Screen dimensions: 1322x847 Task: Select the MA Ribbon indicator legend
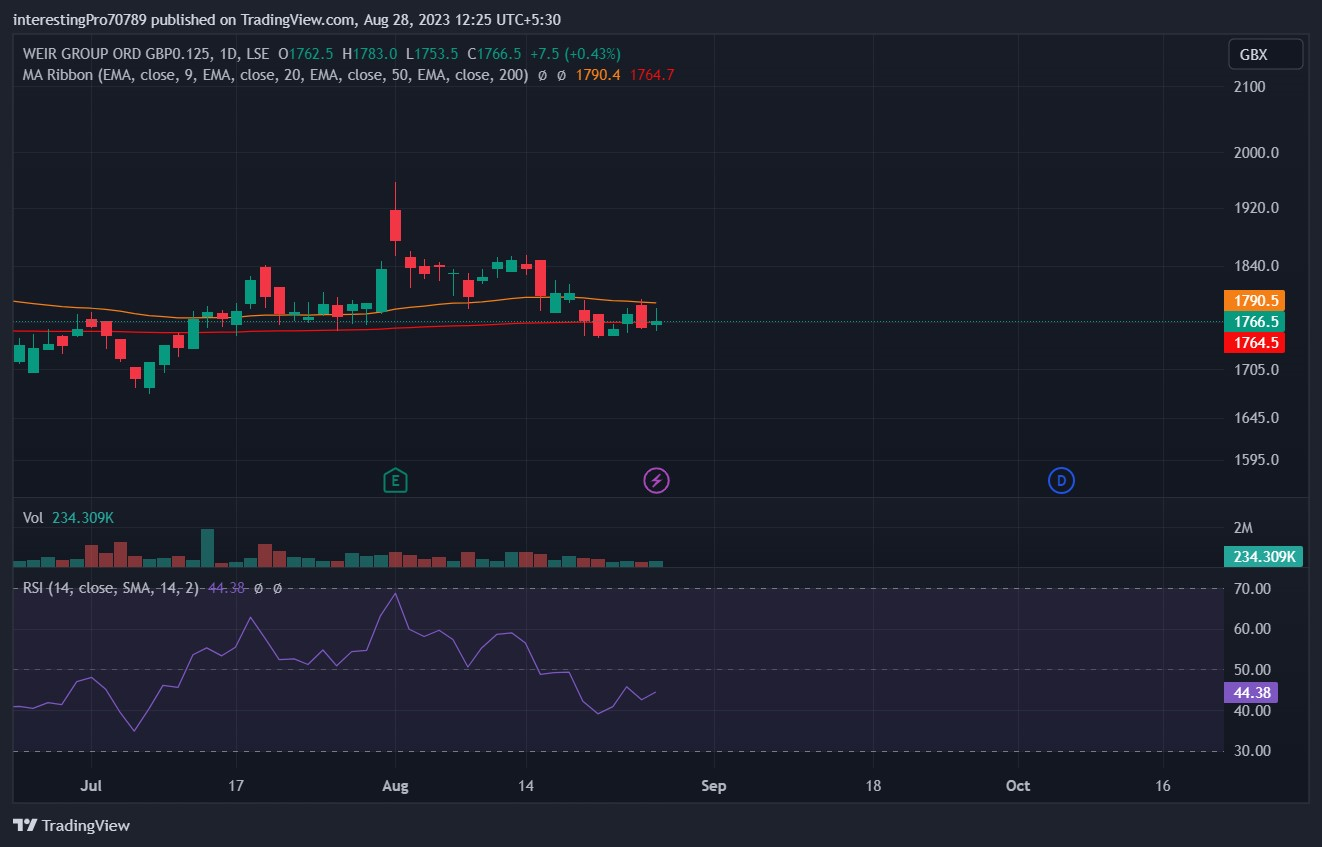(x=276, y=75)
